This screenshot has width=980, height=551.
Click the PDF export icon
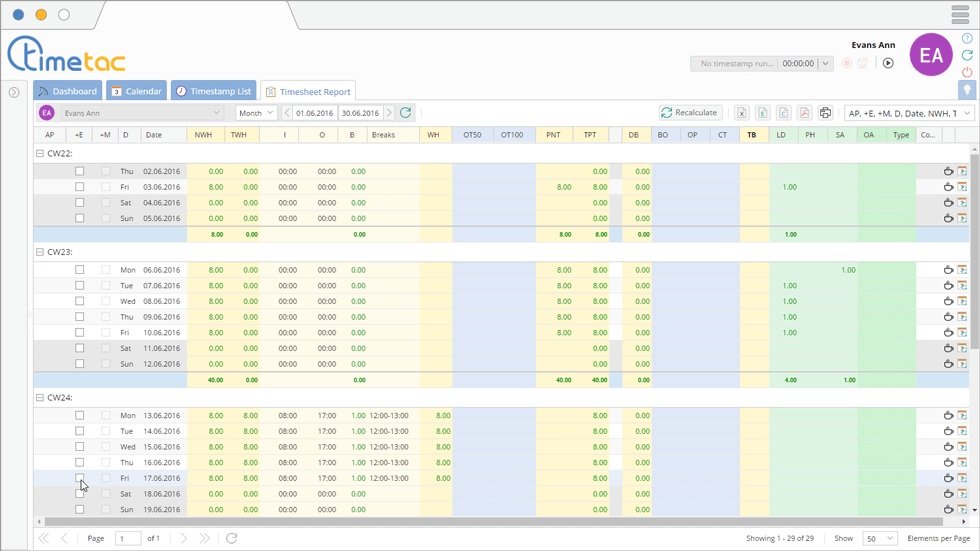[x=804, y=113]
